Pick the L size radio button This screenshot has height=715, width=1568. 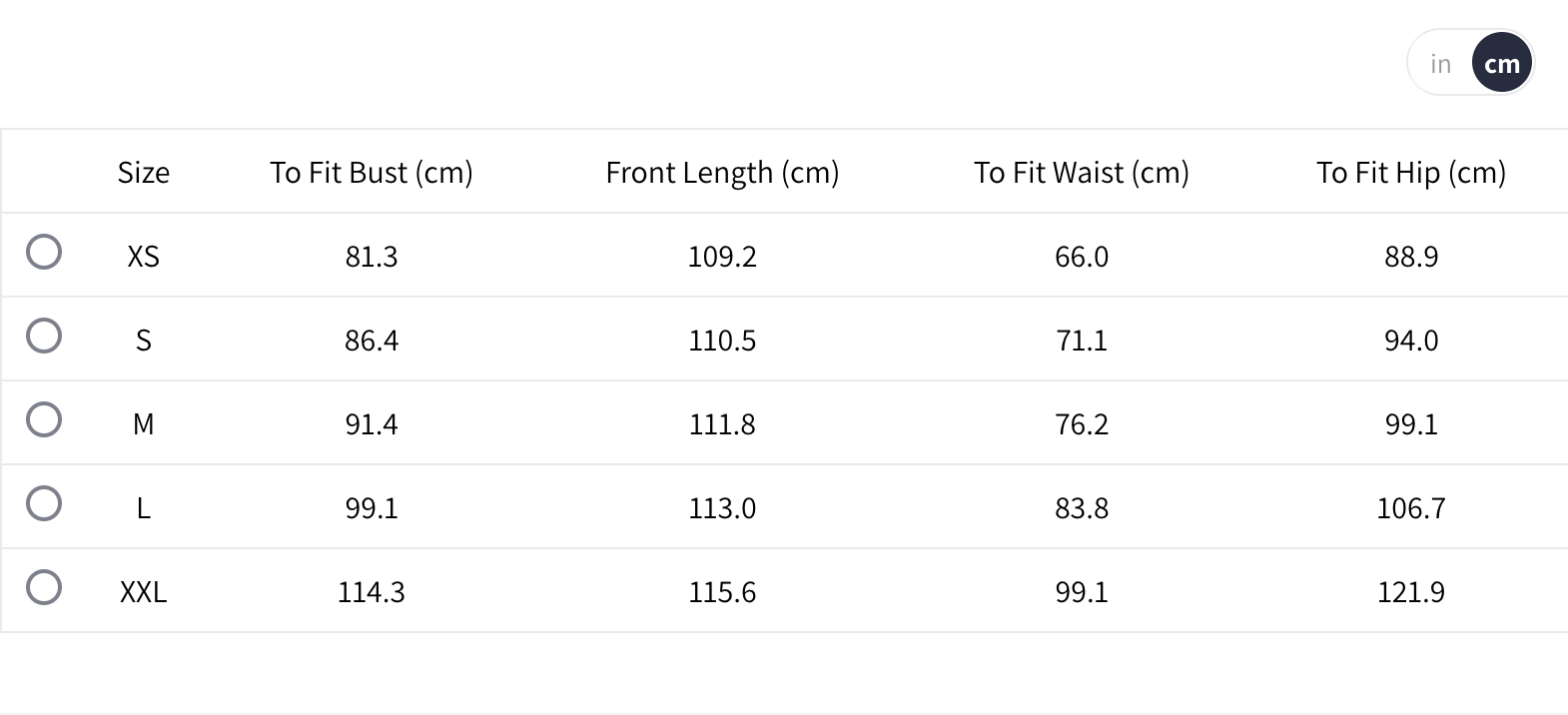point(44,503)
